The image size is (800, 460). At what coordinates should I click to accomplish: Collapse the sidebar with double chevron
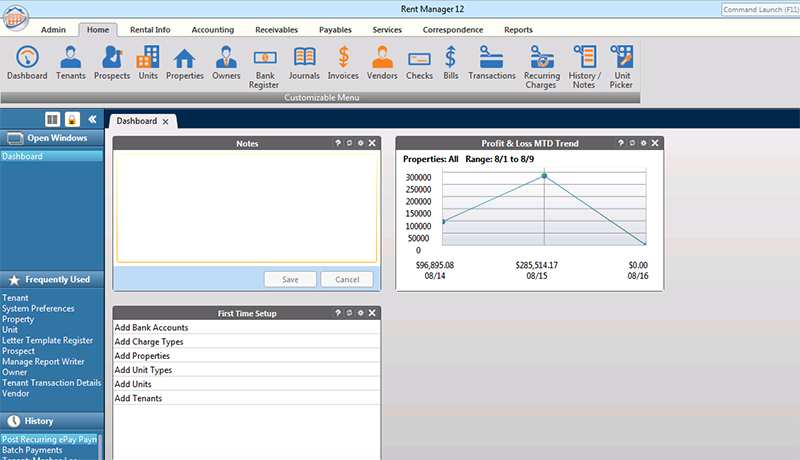pyautogui.click(x=92, y=119)
